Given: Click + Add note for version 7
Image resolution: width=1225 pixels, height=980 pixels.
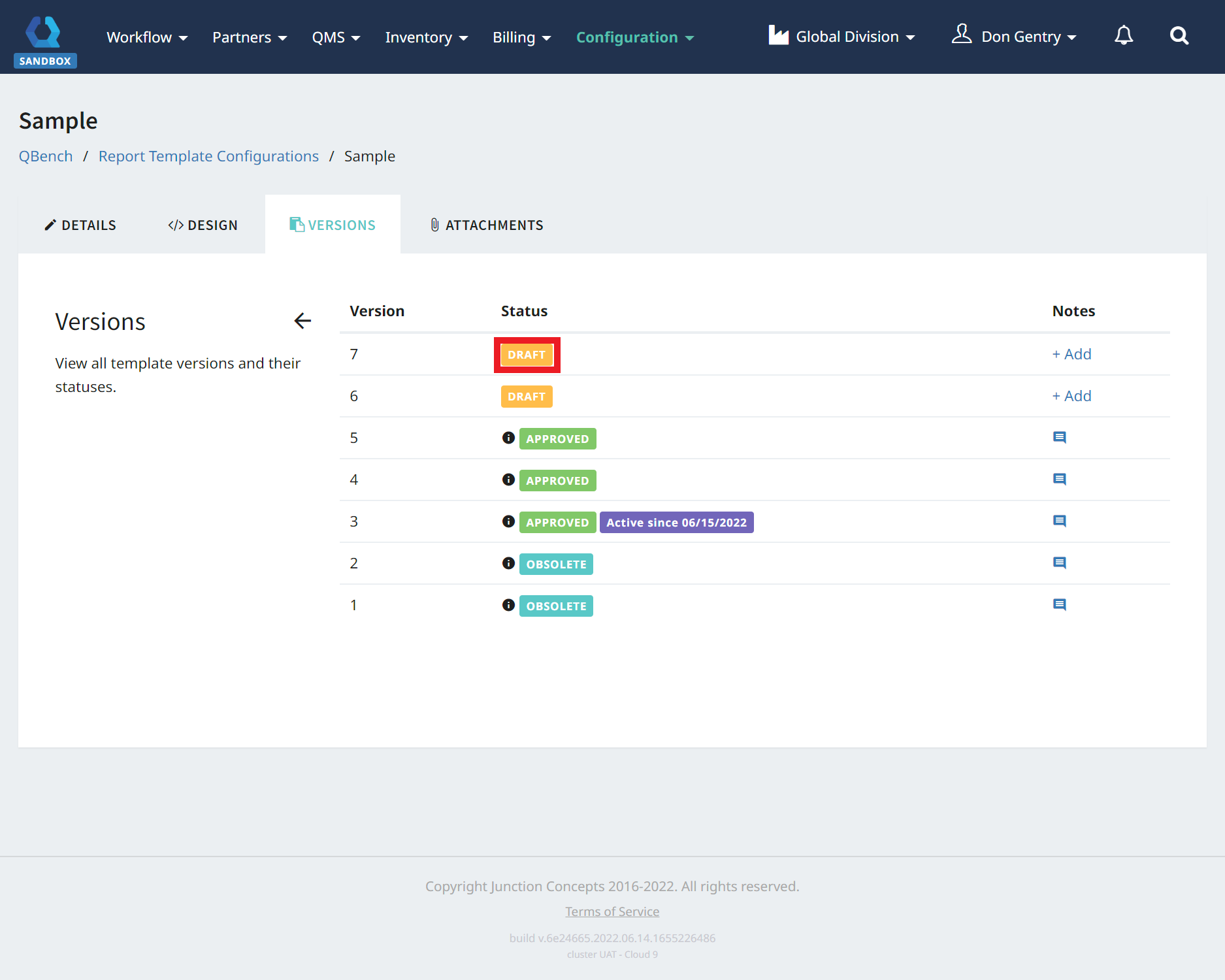Looking at the screenshot, I should [x=1071, y=354].
